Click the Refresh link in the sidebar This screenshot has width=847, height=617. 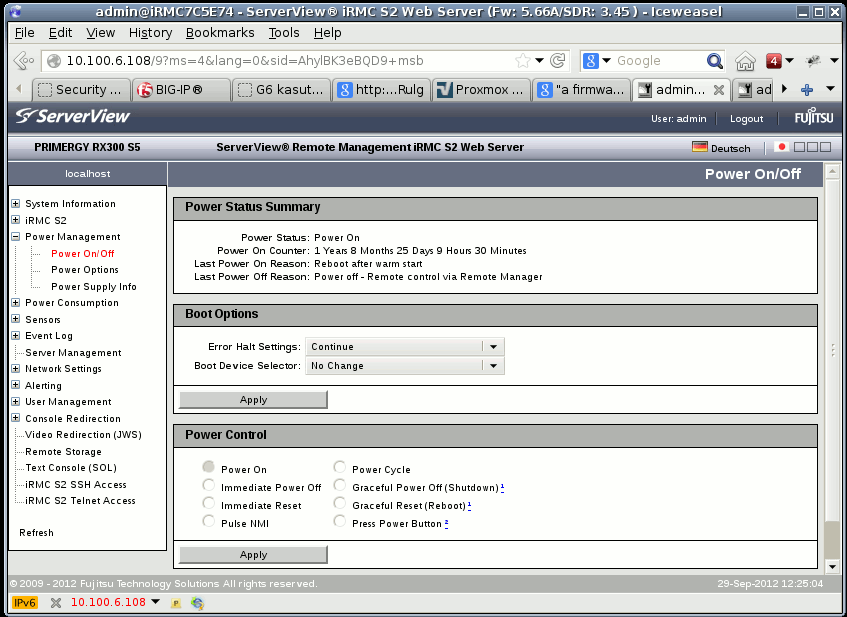point(36,533)
